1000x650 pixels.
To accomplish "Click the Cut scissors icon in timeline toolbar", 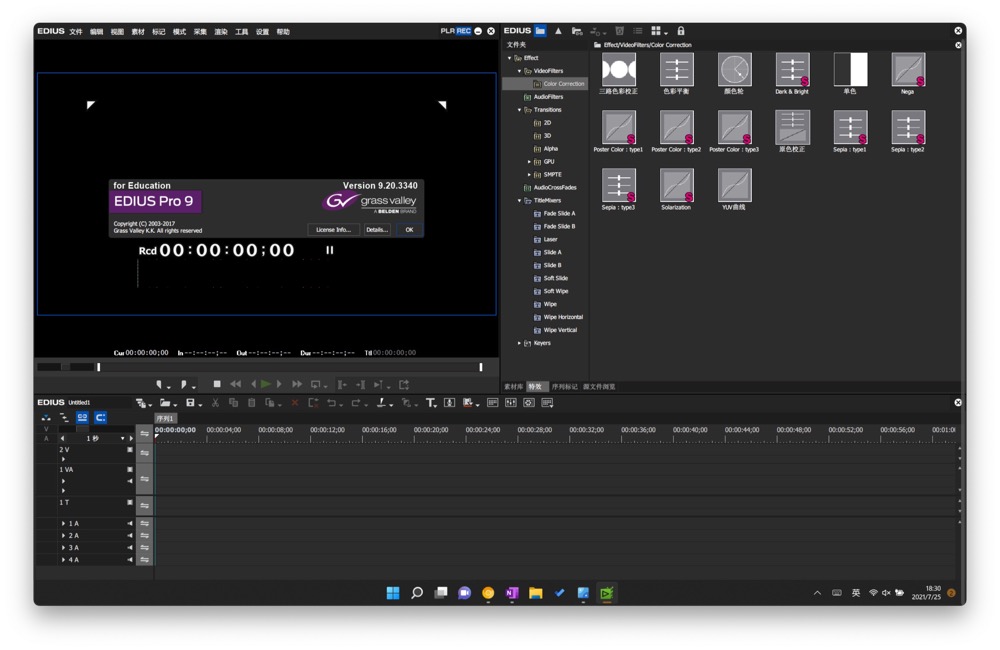I will pos(215,403).
